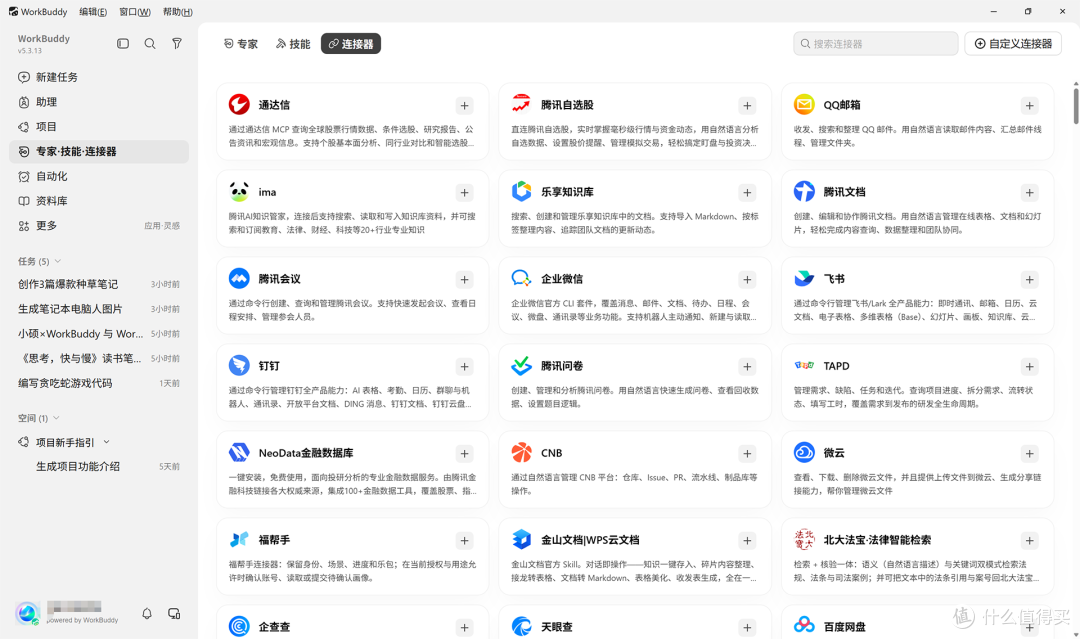Viewport: 1080px width, 639px height.
Task: Open 资料库 in the sidebar
Action: point(98,201)
